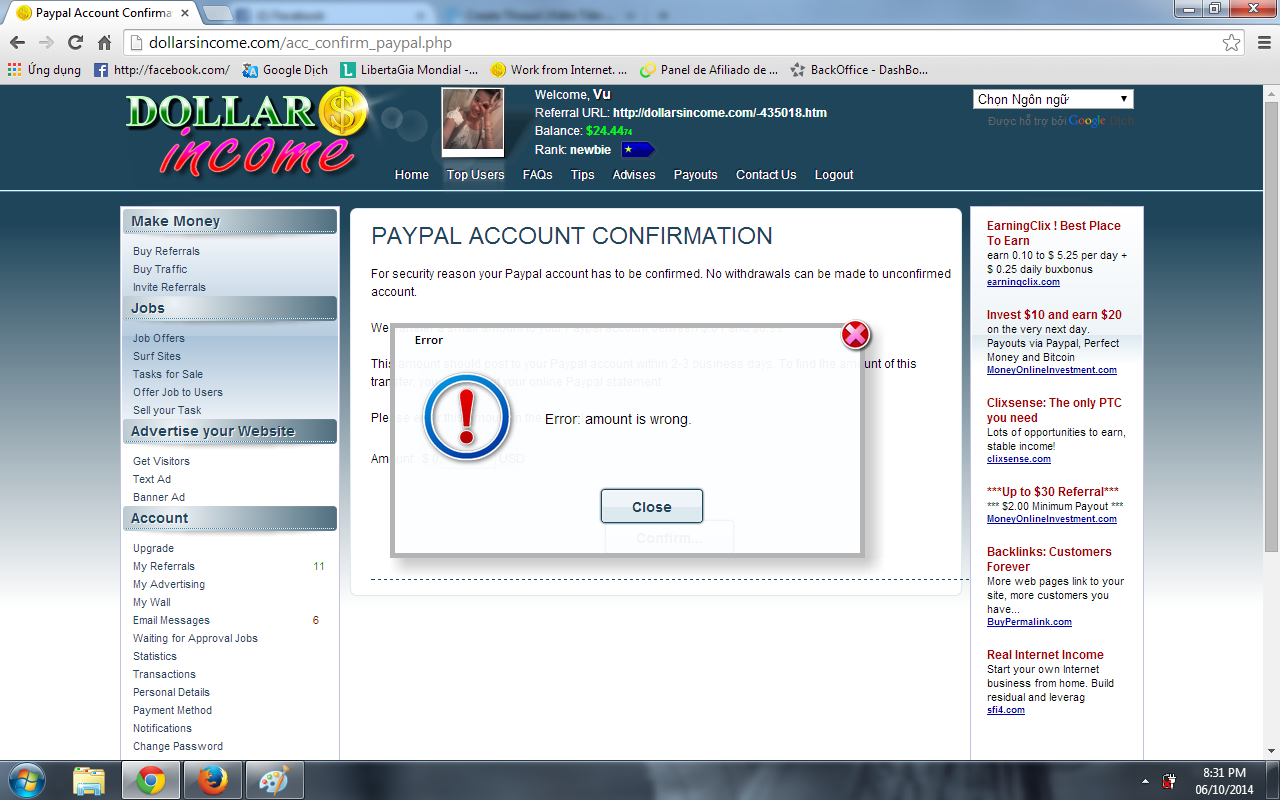This screenshot has width=1280, height=800.
Task: Open Sell your Task link
Action: pos(167,410)
